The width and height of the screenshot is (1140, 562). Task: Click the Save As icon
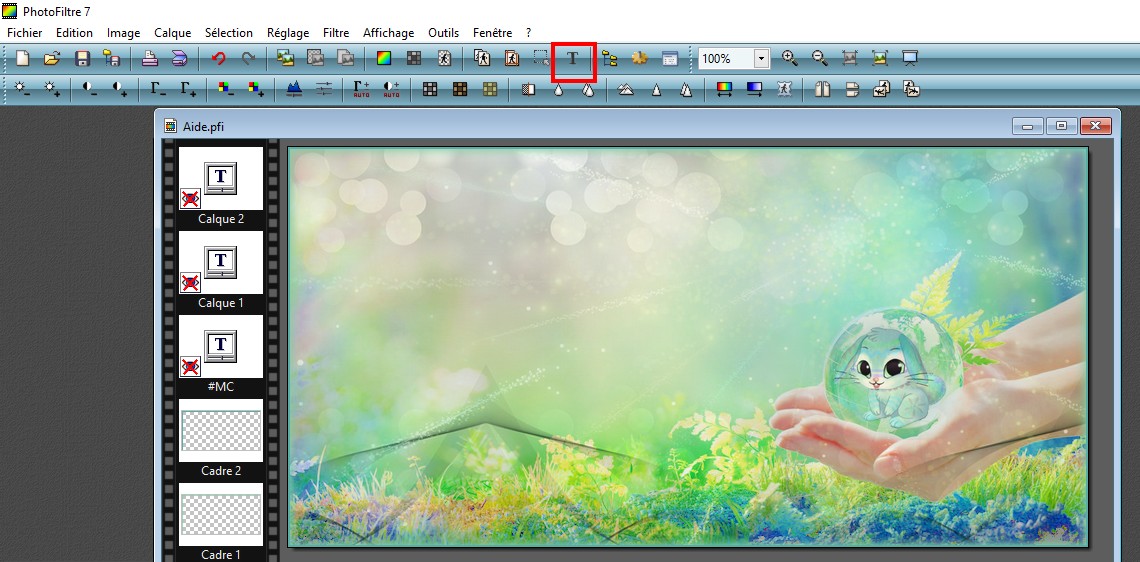tap(111, 58)
